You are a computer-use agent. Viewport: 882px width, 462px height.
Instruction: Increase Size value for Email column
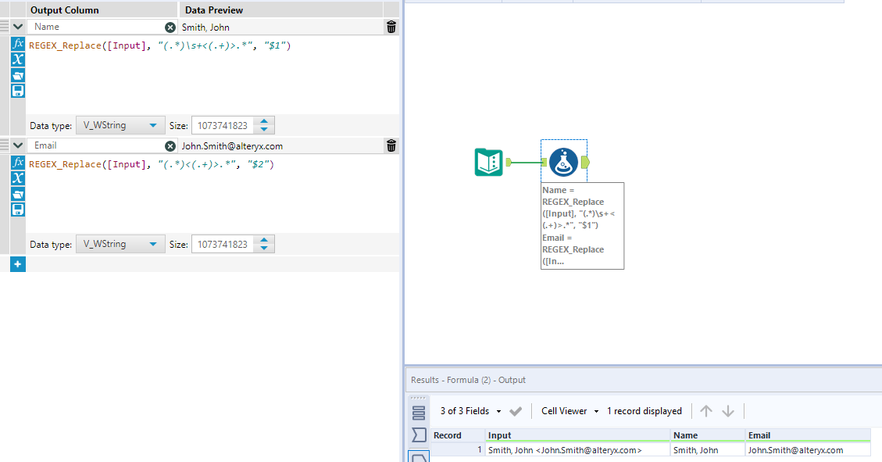[264, 240]
